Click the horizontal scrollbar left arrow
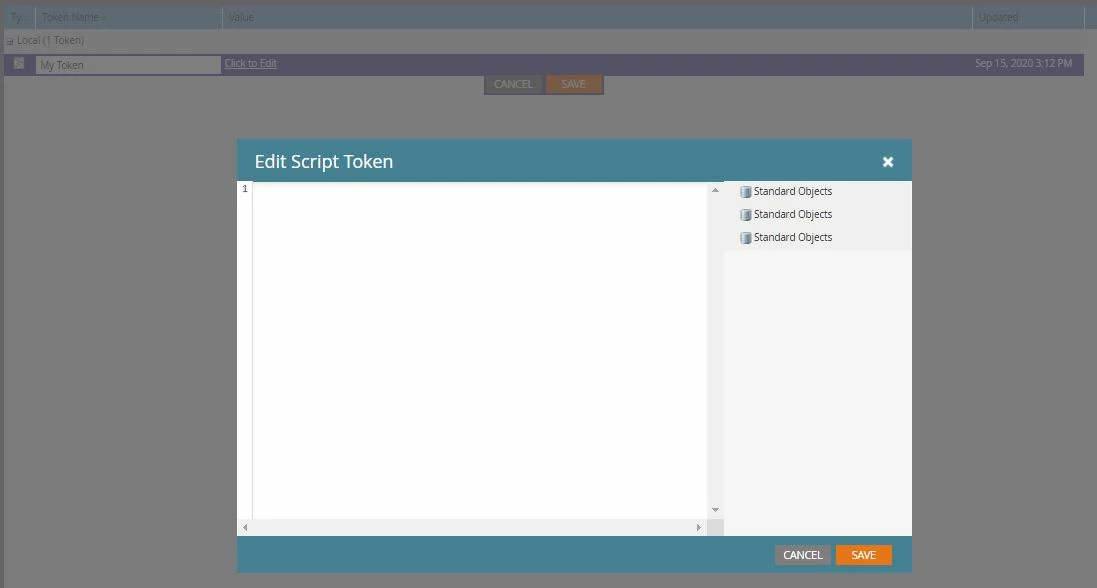The width and height of the screenshot is (1097, 588). point(245,528)
